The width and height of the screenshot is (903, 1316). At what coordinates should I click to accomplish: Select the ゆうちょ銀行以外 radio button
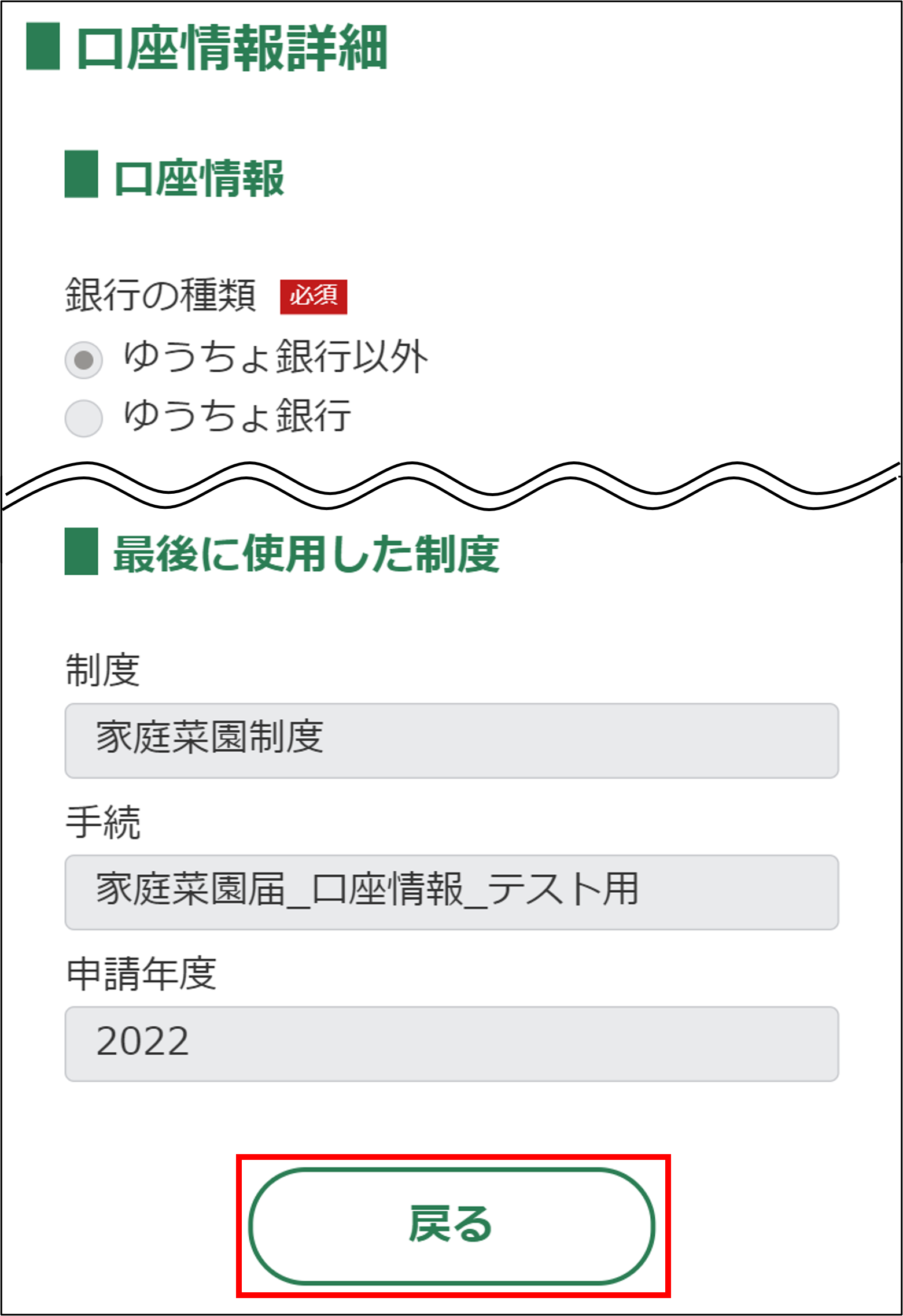coord(84,360)
